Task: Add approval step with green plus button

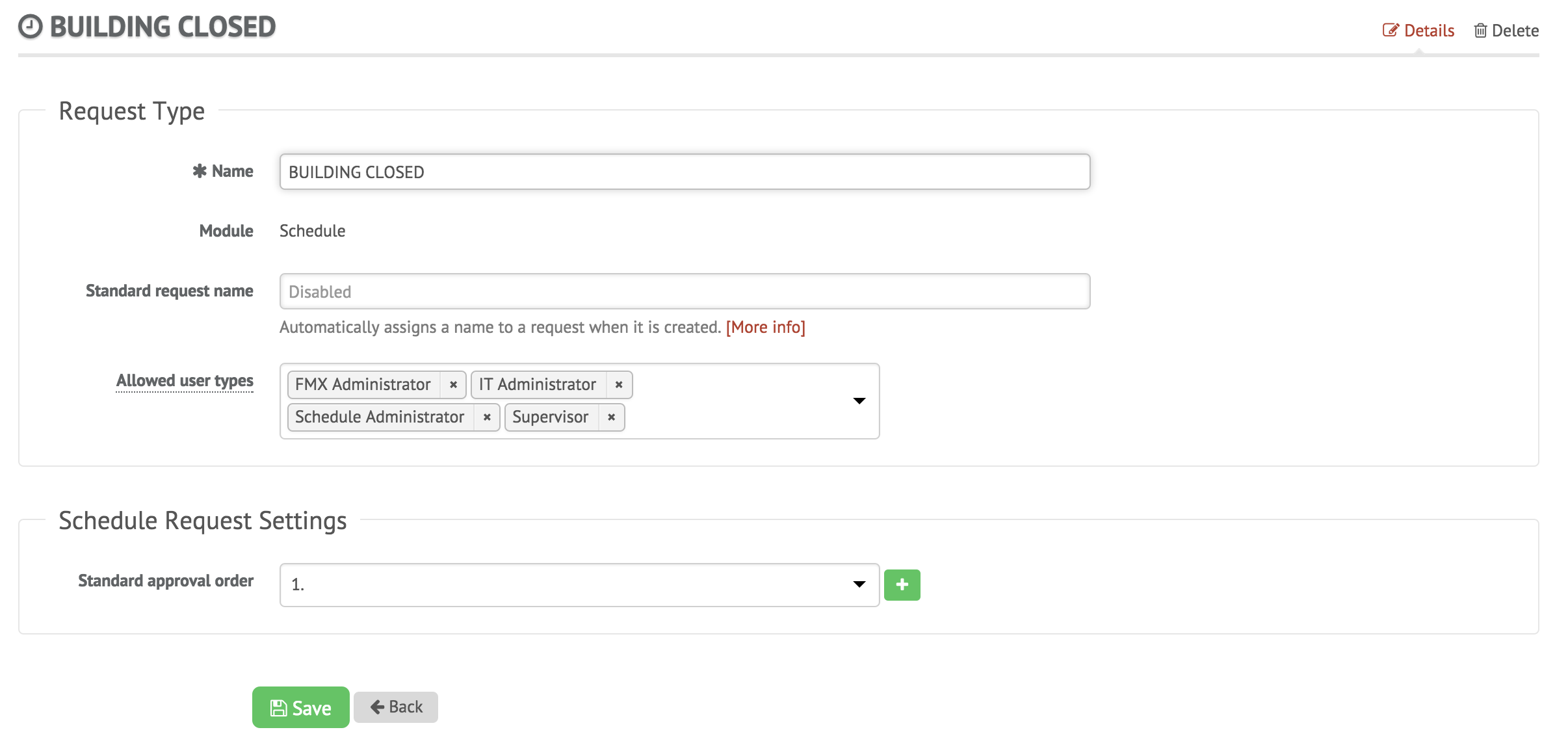Action: pos(902,584)
